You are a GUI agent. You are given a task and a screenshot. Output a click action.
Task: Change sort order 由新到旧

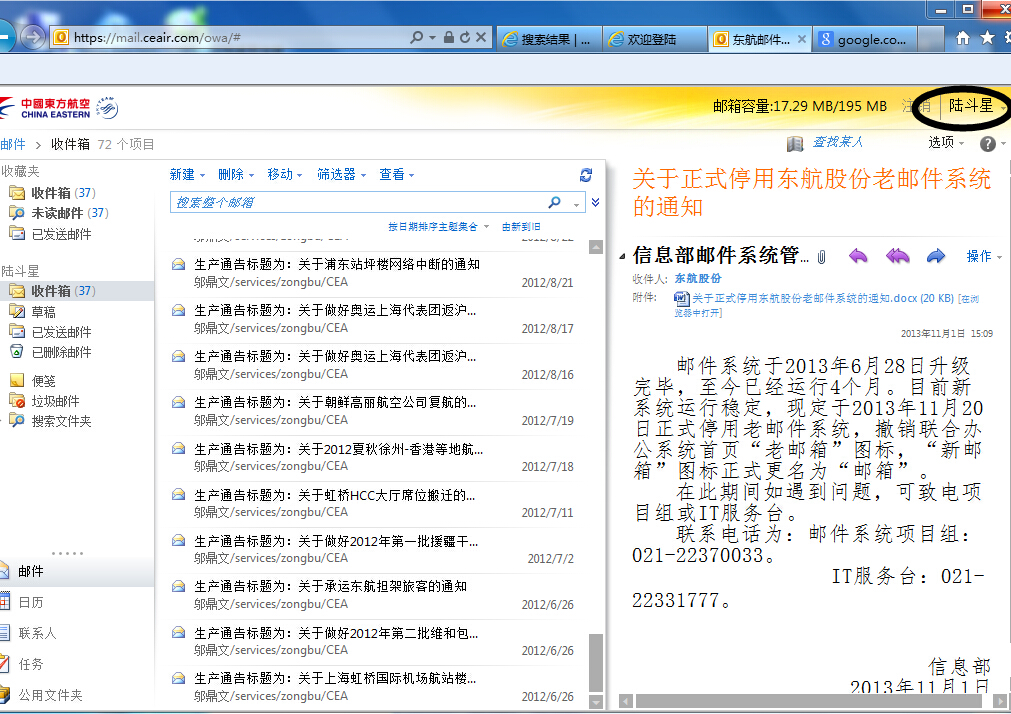point(521,226)
